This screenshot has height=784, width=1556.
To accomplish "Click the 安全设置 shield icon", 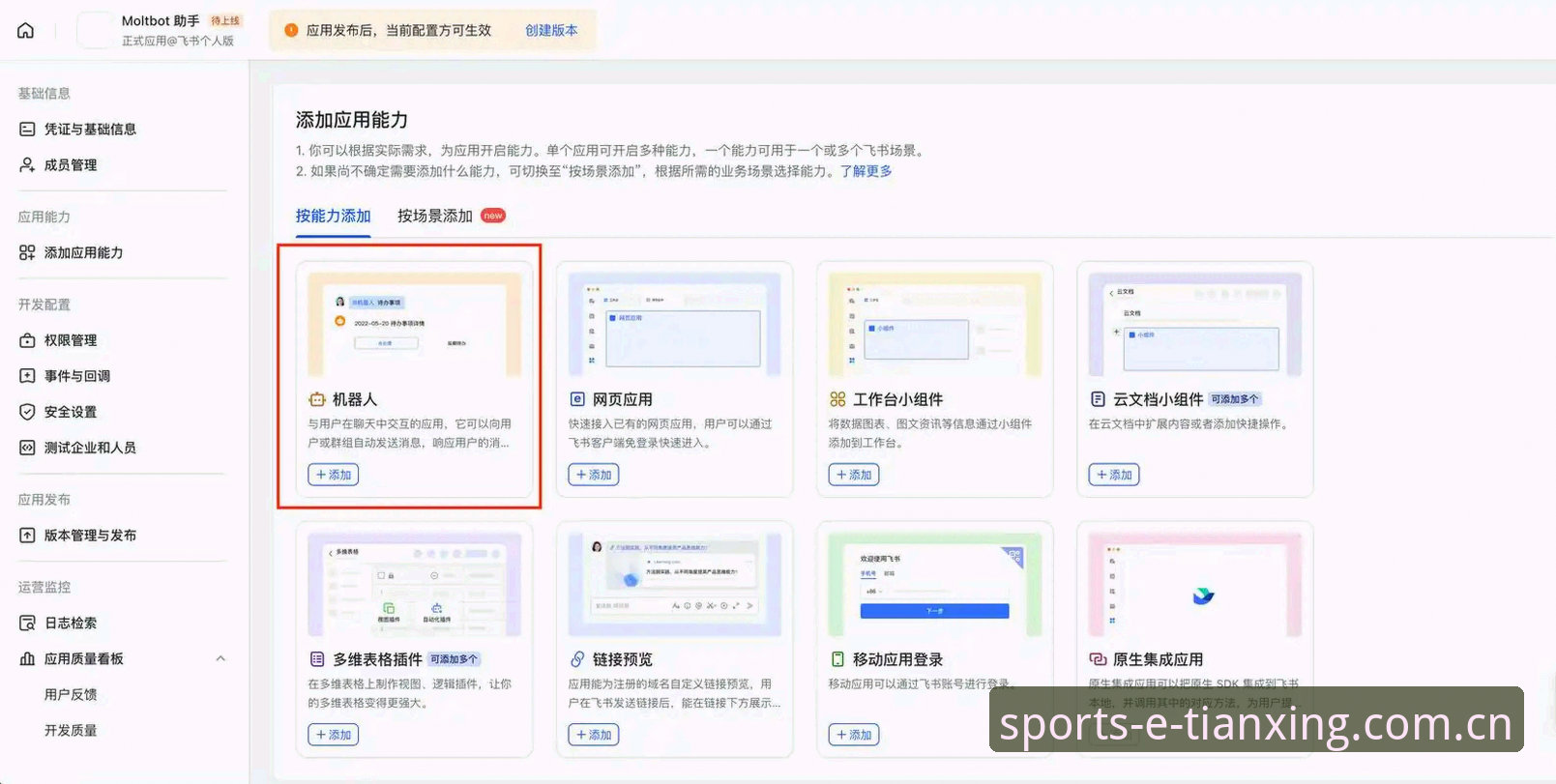I will (27, 412).
